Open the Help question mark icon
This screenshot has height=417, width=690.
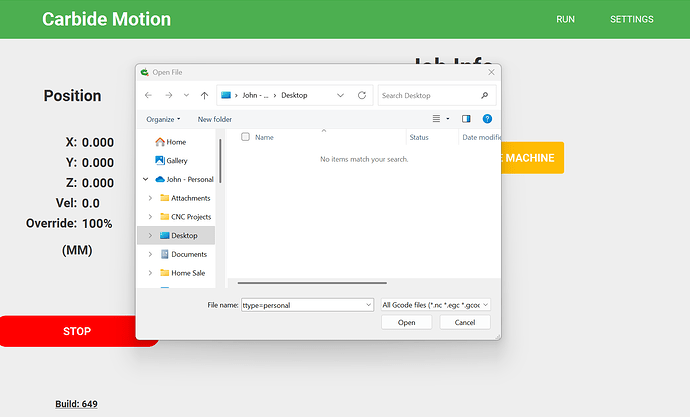(x=487, y=119)
